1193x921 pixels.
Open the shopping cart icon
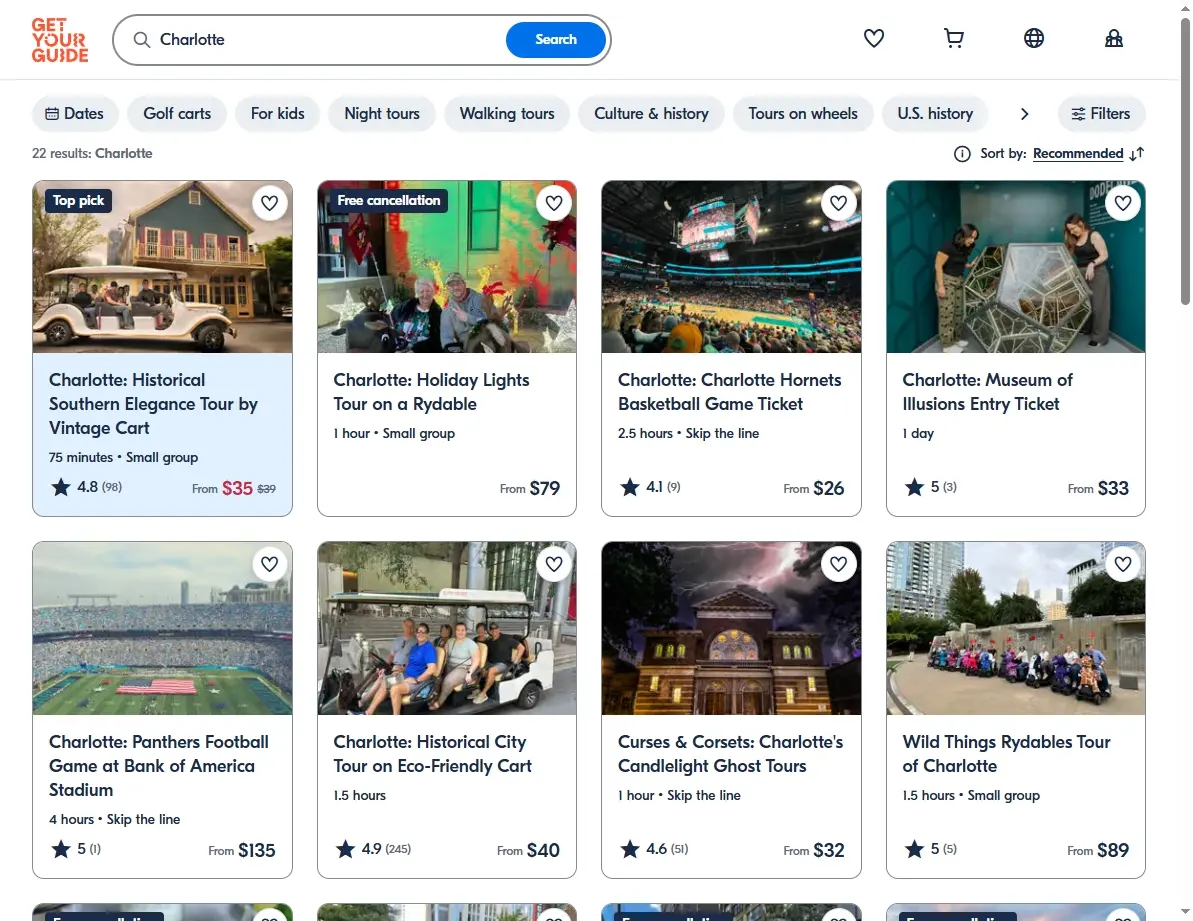[x=953, y=38]
